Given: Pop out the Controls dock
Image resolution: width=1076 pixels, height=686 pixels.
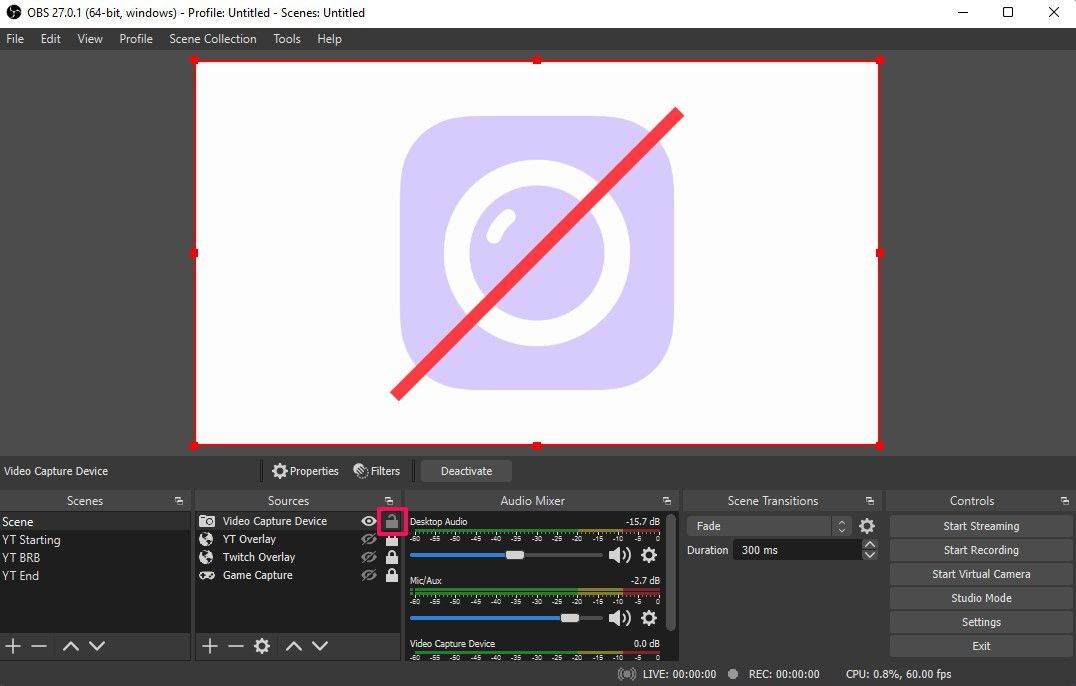Looking at the screenshot, I should pos(1064,501).
